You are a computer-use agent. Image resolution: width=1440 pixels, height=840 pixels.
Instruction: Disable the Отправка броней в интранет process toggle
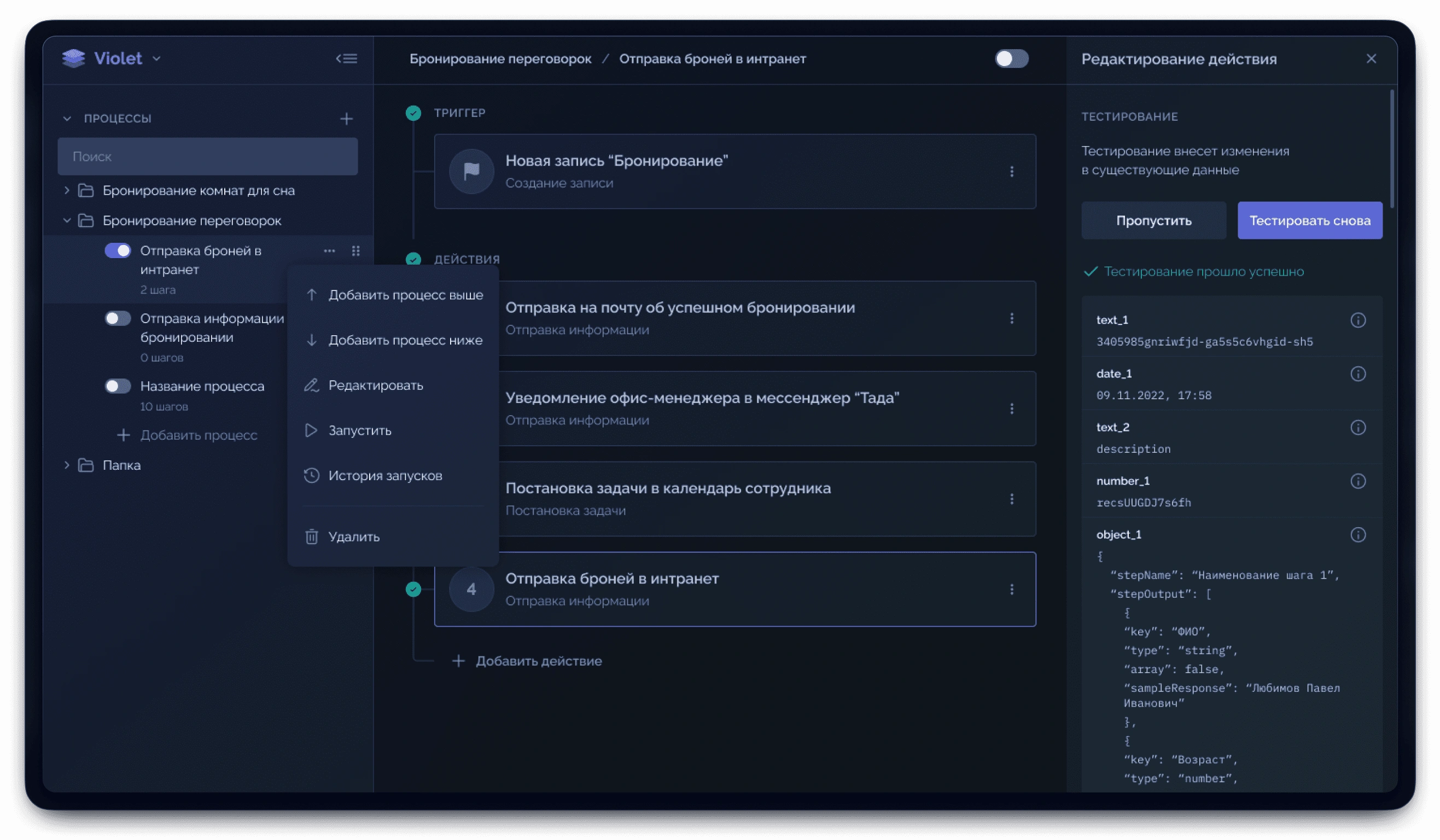[x=118, y=251]
